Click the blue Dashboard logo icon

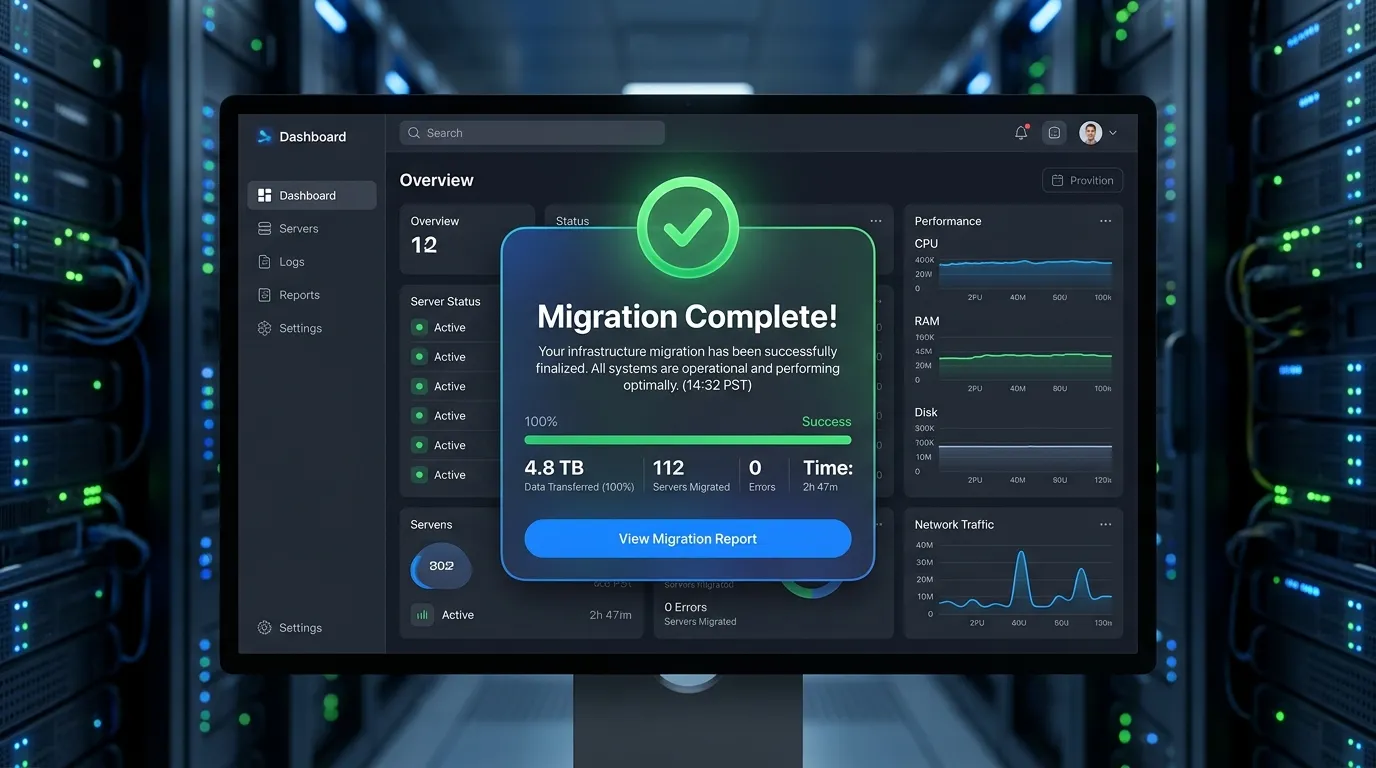tap(264, 136)
